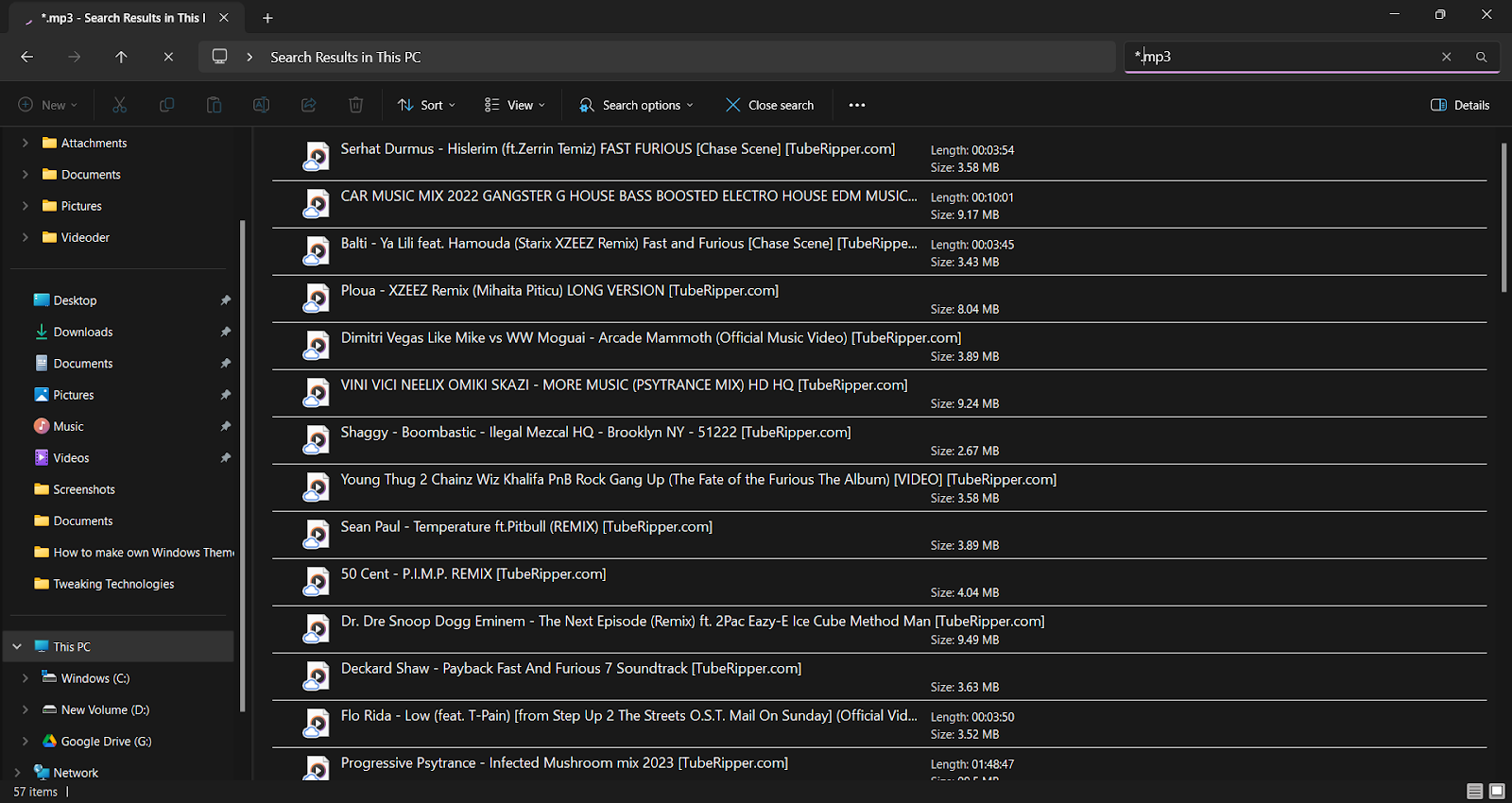Open pinned Pictures in quick access
Screen dimensions: 1512x803
tap(74, 395)
